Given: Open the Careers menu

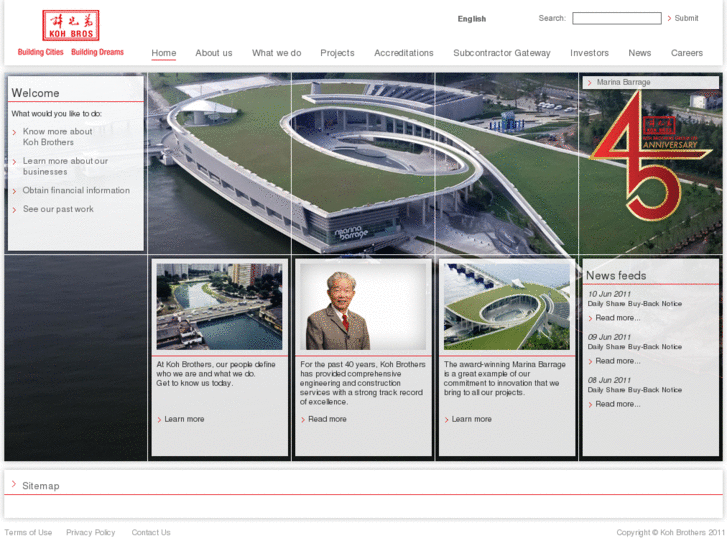Looking at the screenshot, I should click(x=687, y=53).
